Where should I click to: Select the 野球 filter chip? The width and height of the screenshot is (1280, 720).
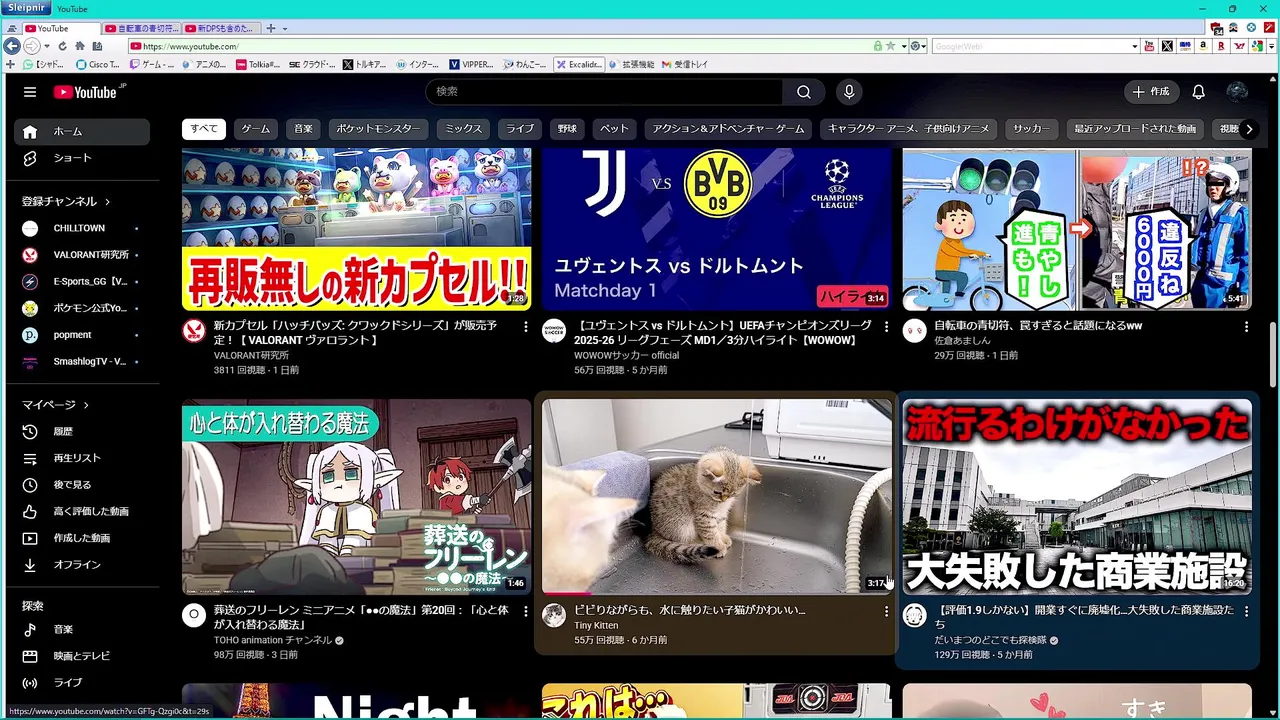click(567, 128)
